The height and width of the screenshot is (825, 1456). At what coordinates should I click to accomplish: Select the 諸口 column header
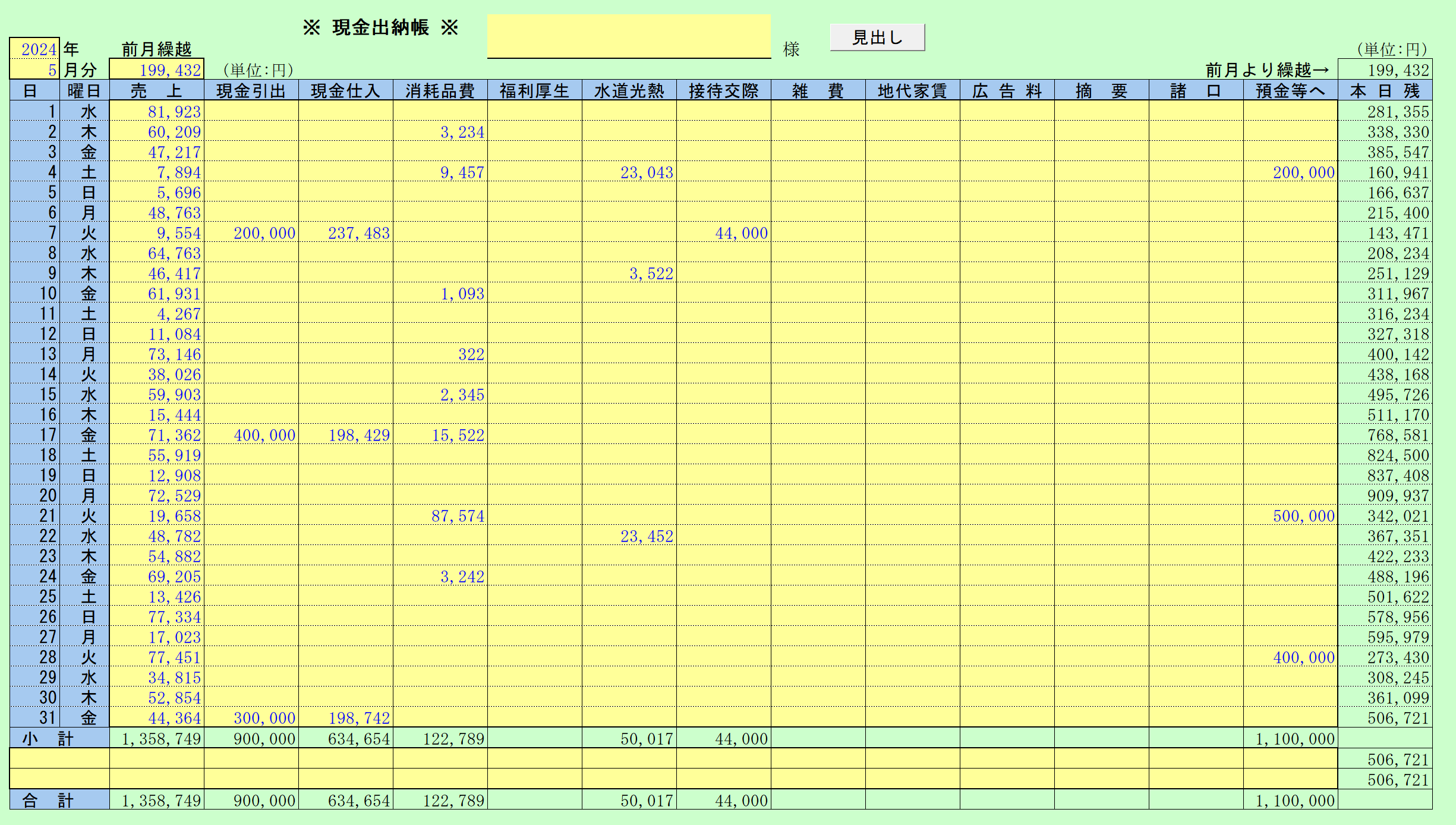coord(1196,90)
